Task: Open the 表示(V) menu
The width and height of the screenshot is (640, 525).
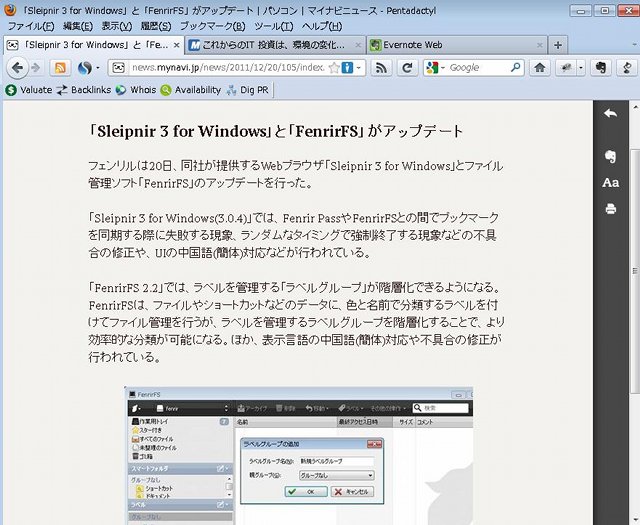Action: click(117, 27)
